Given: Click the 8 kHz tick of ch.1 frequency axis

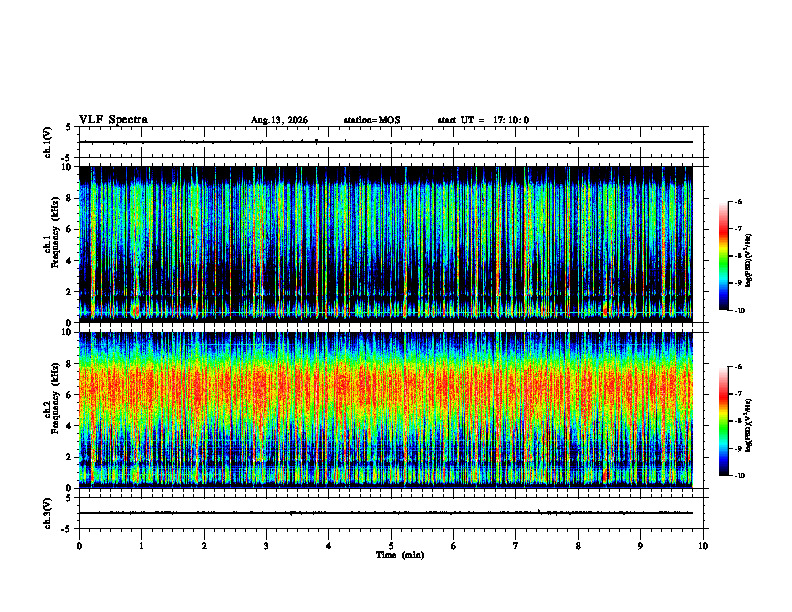Looking at the screenshot, I should (x=69, y=198).
